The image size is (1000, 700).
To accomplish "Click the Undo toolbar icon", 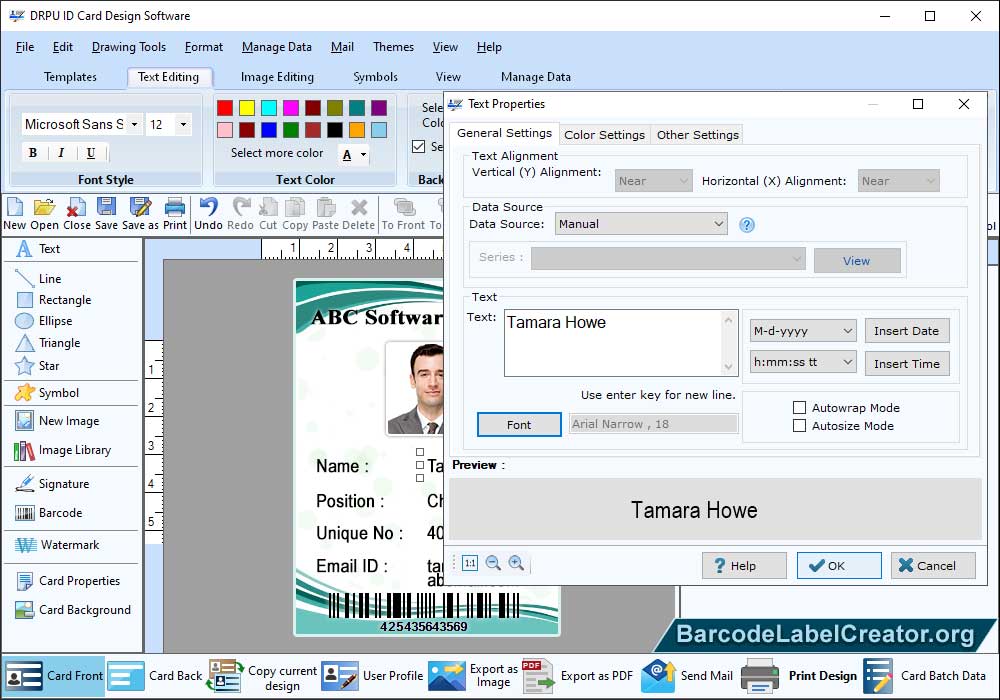I will click(x=208, y=207).
